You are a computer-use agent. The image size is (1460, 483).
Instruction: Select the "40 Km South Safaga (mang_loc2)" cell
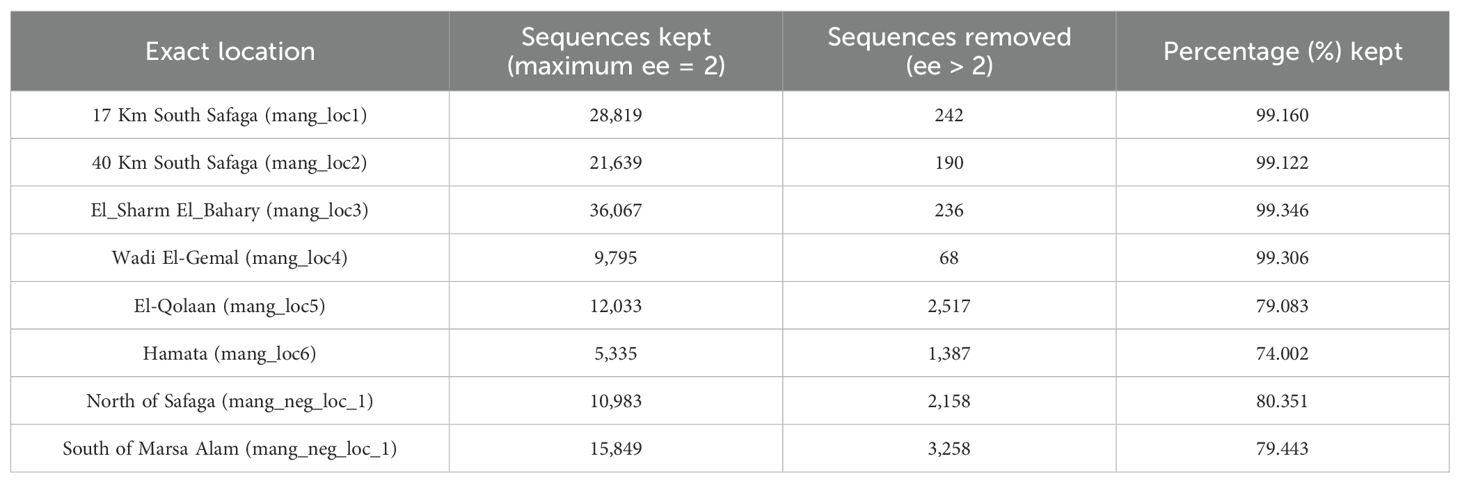click(230, 163)
